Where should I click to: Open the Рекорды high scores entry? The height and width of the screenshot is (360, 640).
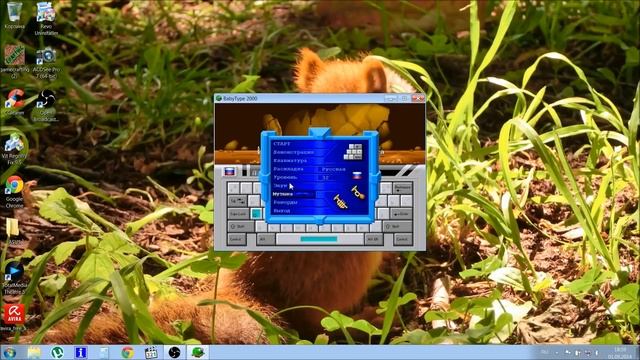pos(285,202)
